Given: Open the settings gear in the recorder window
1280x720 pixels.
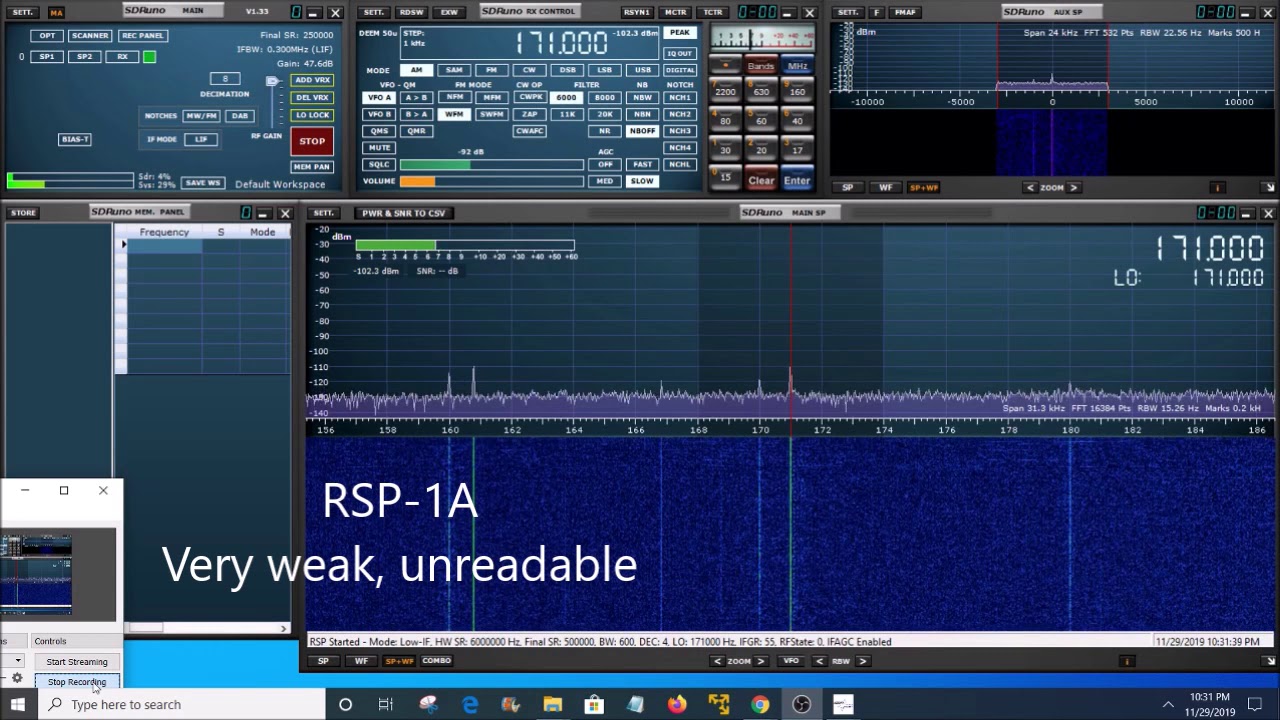Looking at the screenshot, I should 17,679.
